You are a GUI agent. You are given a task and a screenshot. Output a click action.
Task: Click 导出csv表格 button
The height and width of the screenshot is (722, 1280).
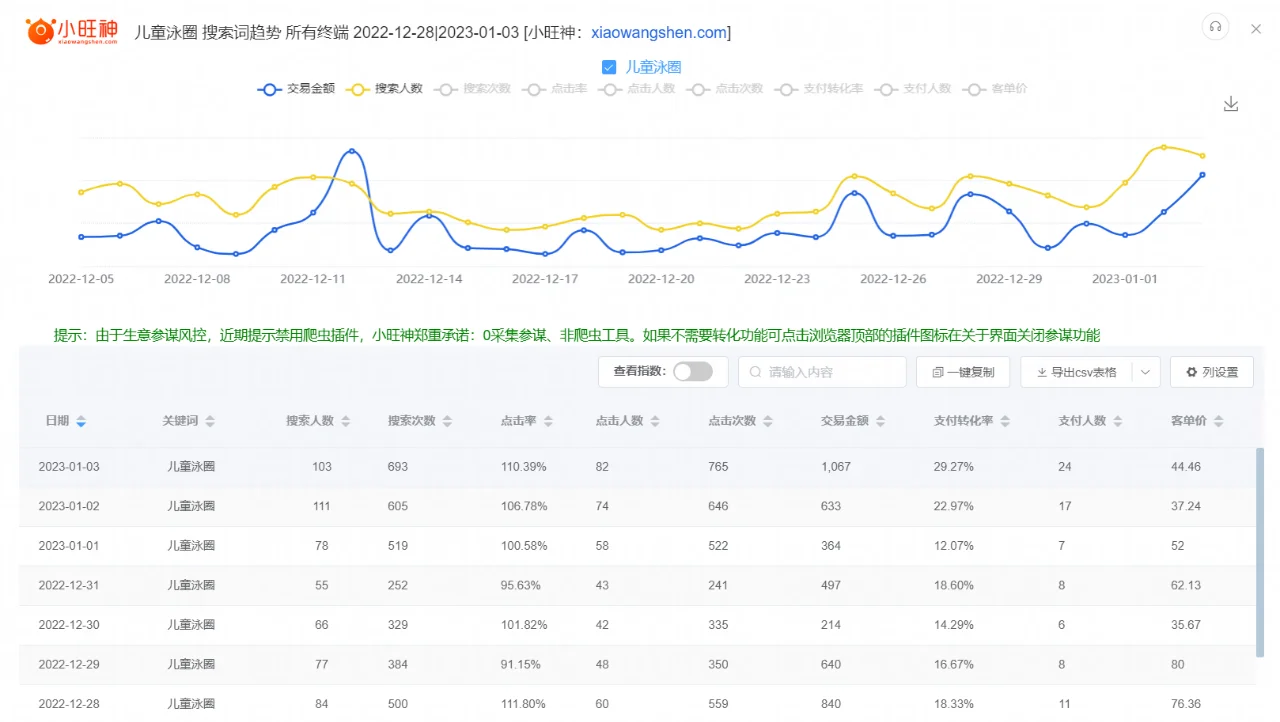(x=1076, y=372)
